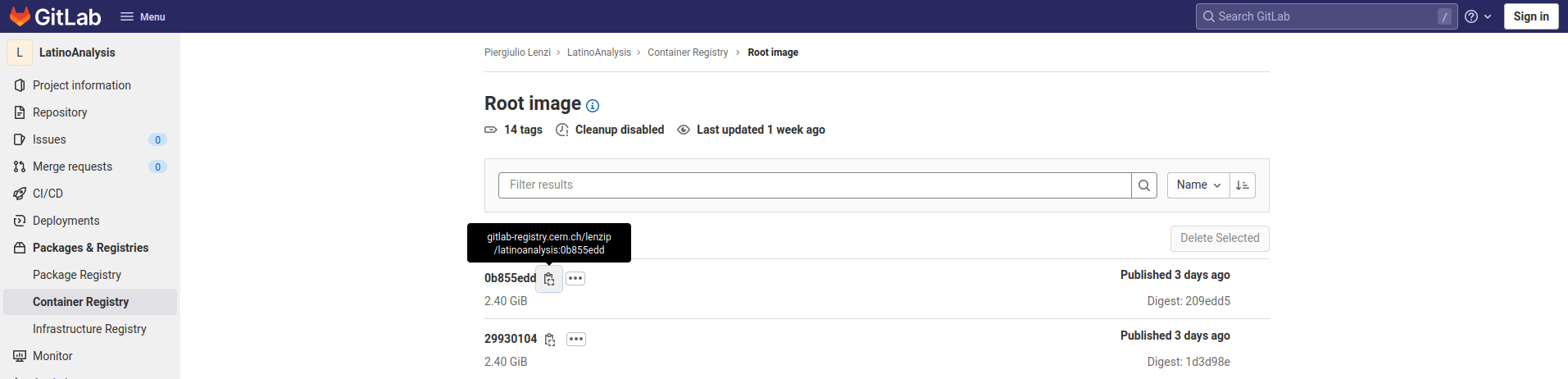The image size is (1568, 379).
Task: Focus the Filter results input field
Action: (815, 185)
